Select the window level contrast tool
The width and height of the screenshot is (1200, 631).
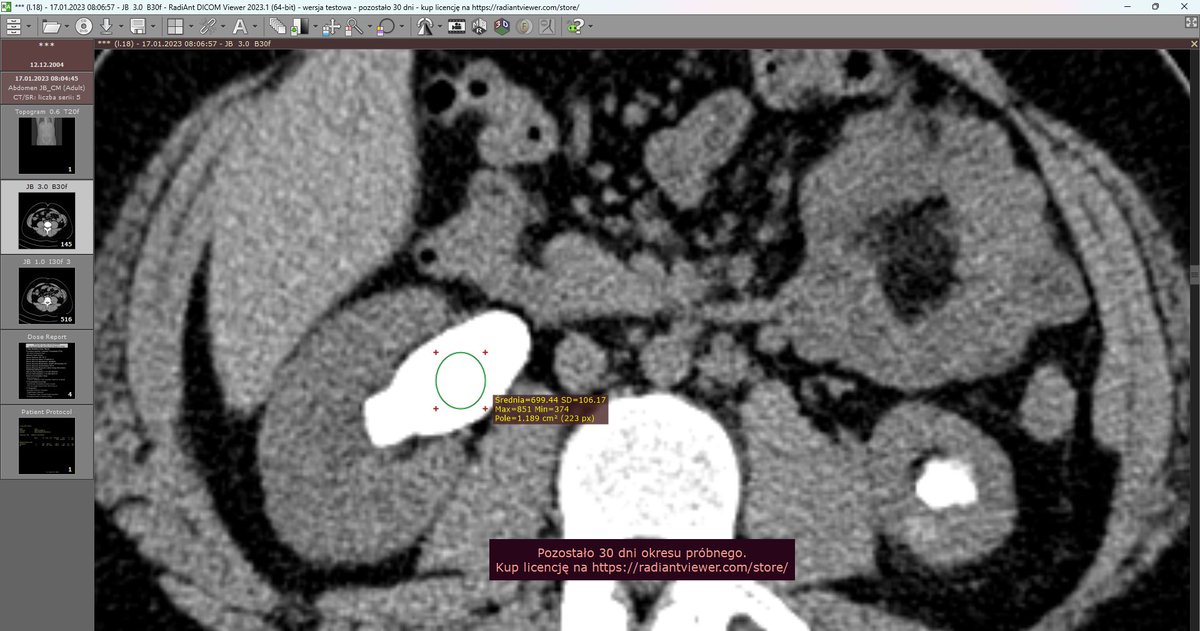[x=301, y=26]
